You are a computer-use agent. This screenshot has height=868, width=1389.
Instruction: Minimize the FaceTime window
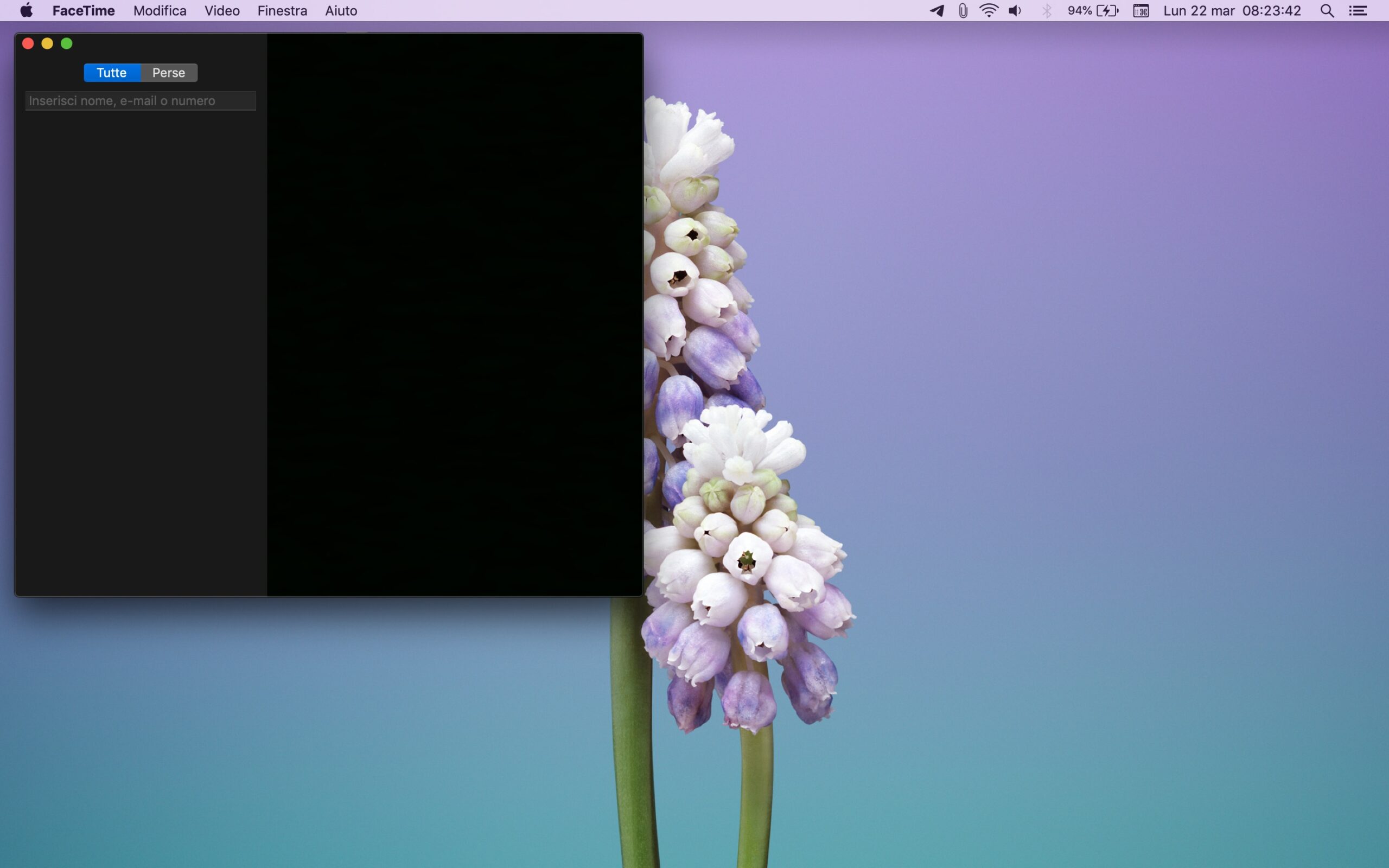coord(47,43)
